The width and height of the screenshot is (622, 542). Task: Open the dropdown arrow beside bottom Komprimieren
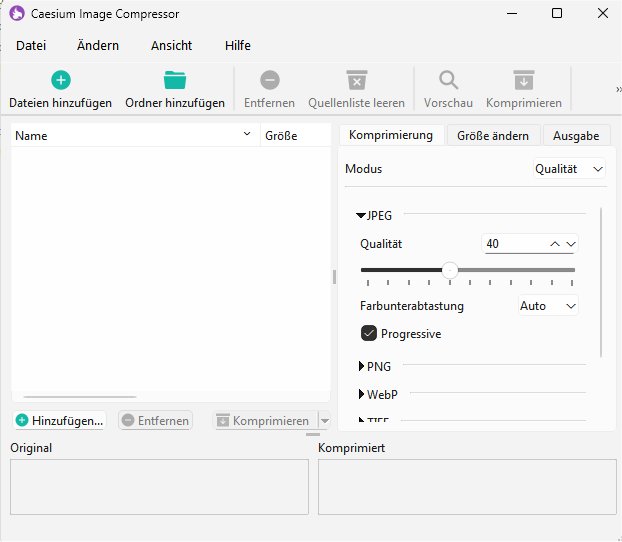(x=324, y=421)
